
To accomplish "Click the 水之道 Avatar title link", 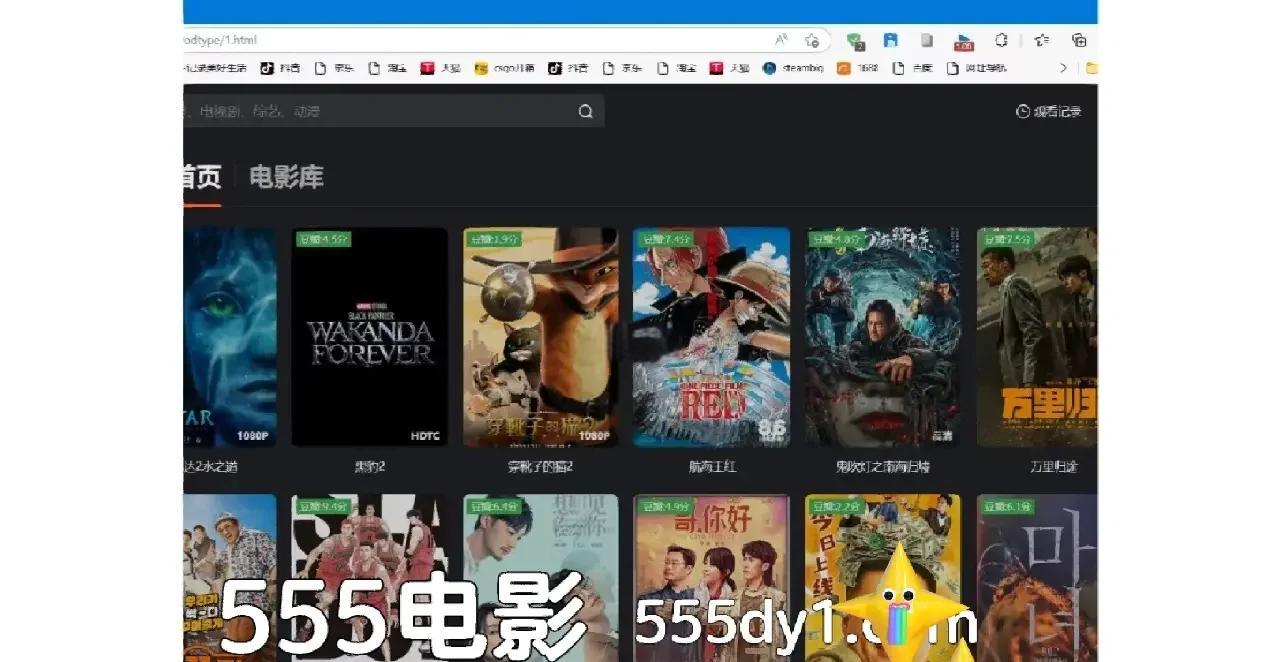I will pyautogui.click(x=211, y=467).
